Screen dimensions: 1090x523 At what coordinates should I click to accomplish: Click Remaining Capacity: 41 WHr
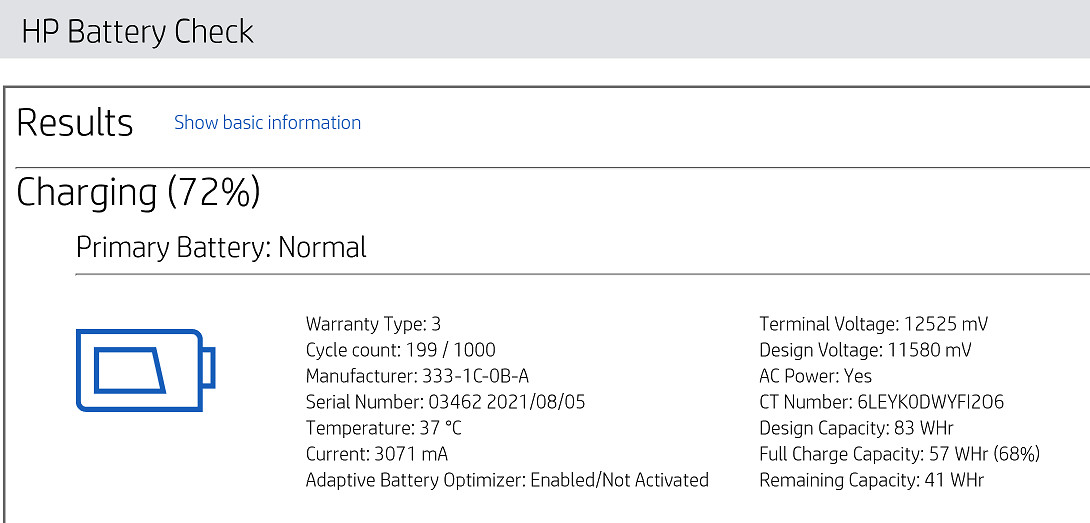(x=872, y=480)
